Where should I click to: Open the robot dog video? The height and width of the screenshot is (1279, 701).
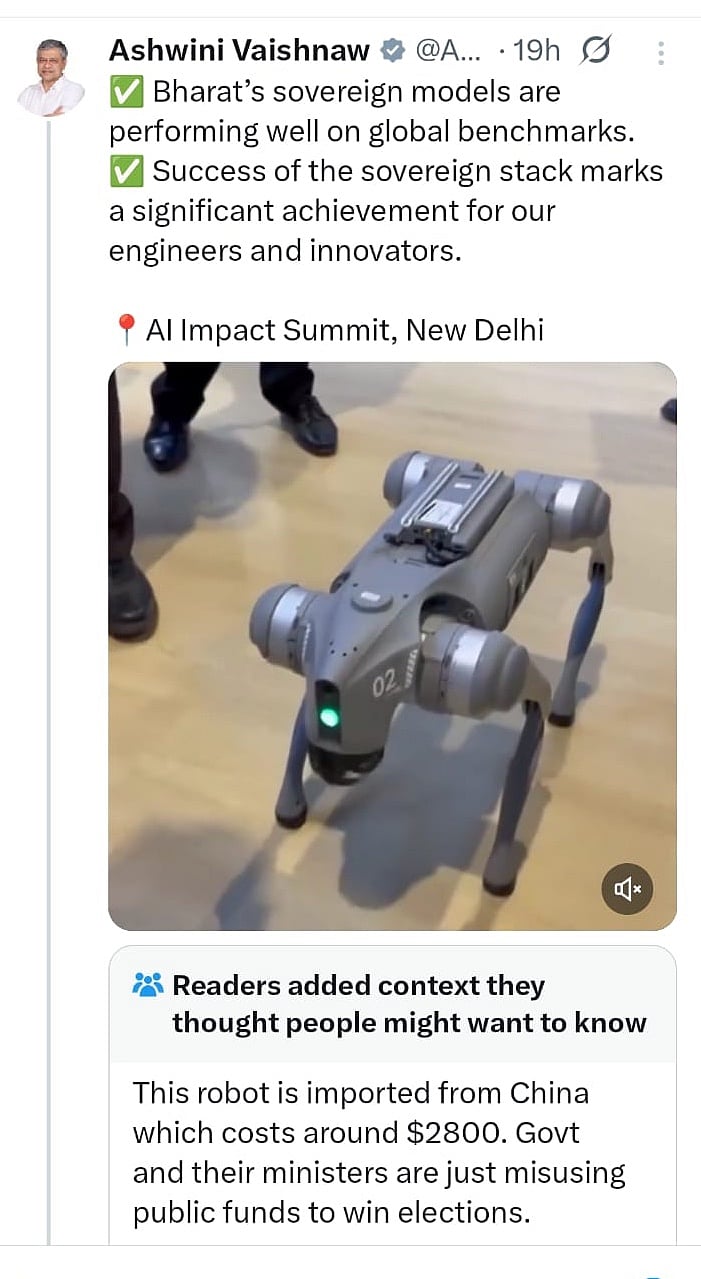click(x=392, y=646)
